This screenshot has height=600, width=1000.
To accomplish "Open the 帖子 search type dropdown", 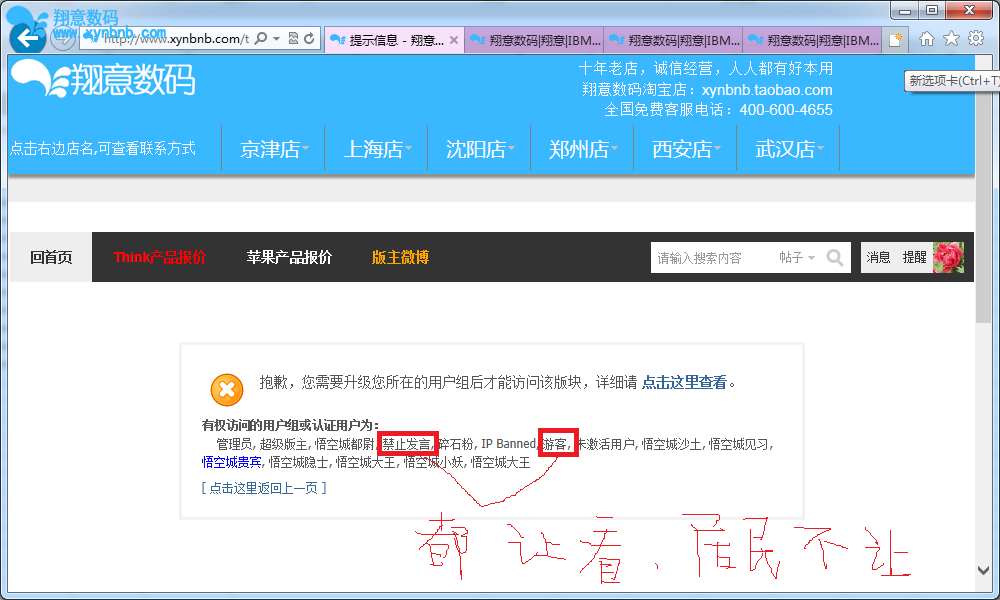I will (797, 258).
